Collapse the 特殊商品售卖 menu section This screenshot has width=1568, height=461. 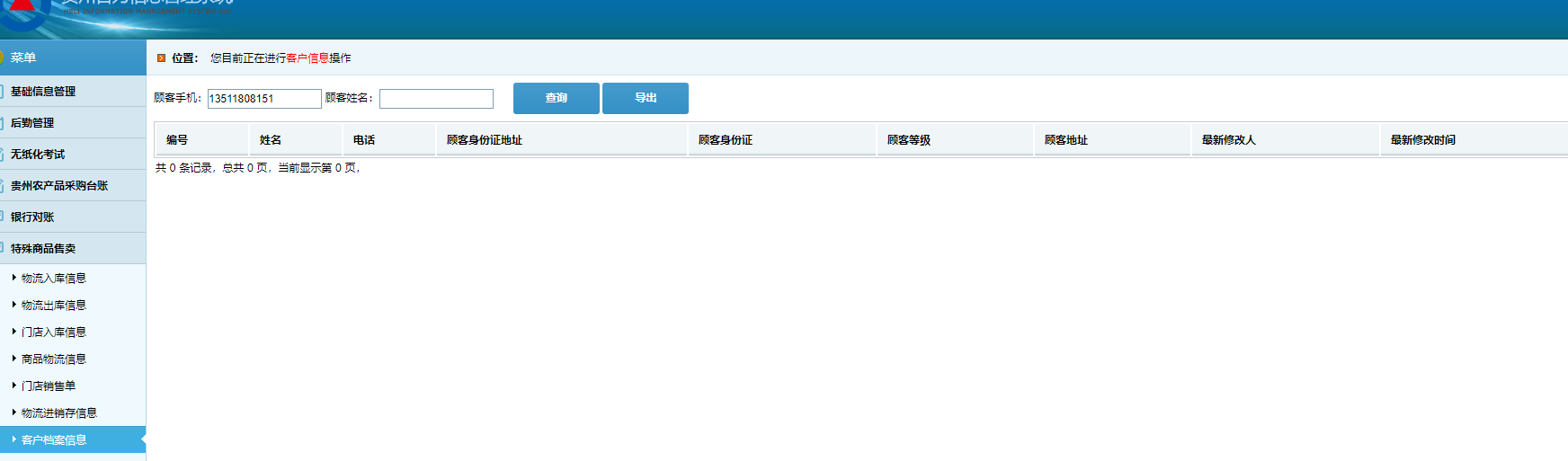coord(43,249)
